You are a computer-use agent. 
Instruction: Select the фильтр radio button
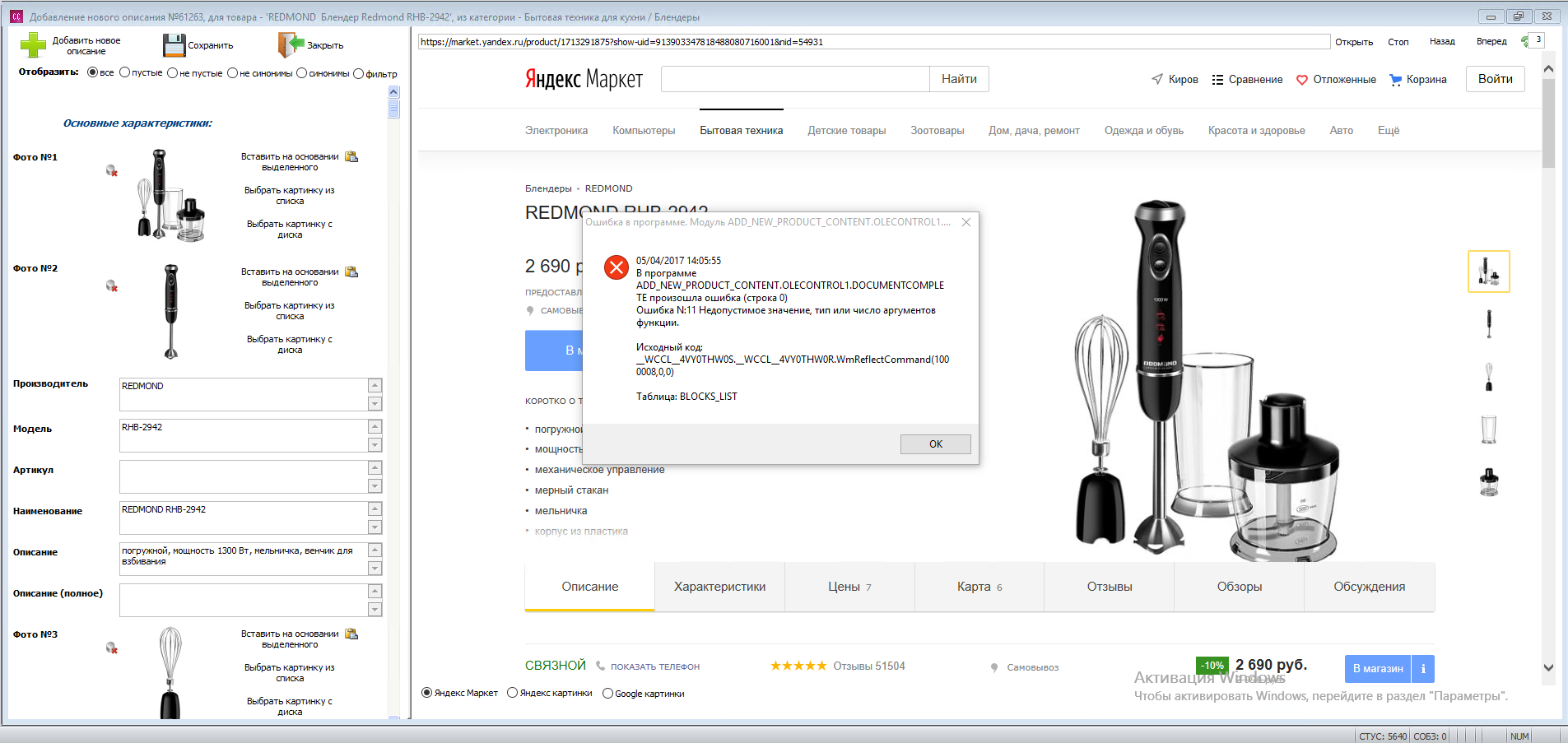pos(358,73)
